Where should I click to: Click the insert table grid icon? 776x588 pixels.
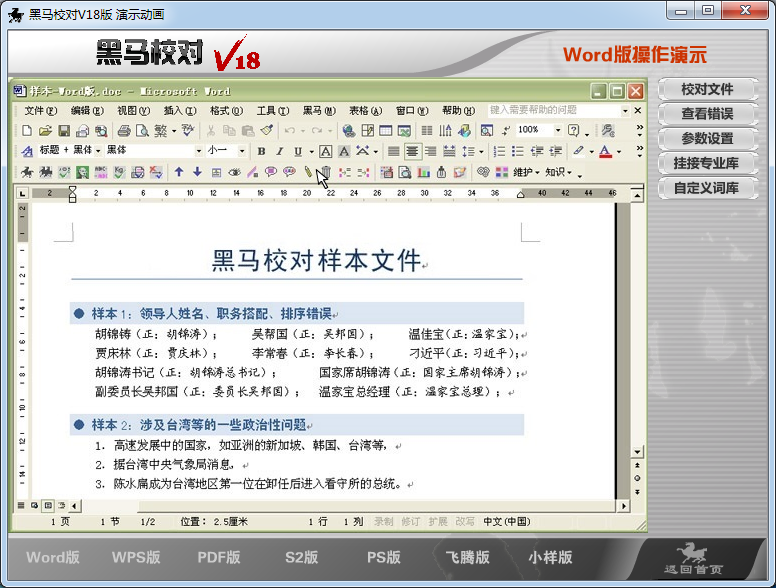[386, 130]
